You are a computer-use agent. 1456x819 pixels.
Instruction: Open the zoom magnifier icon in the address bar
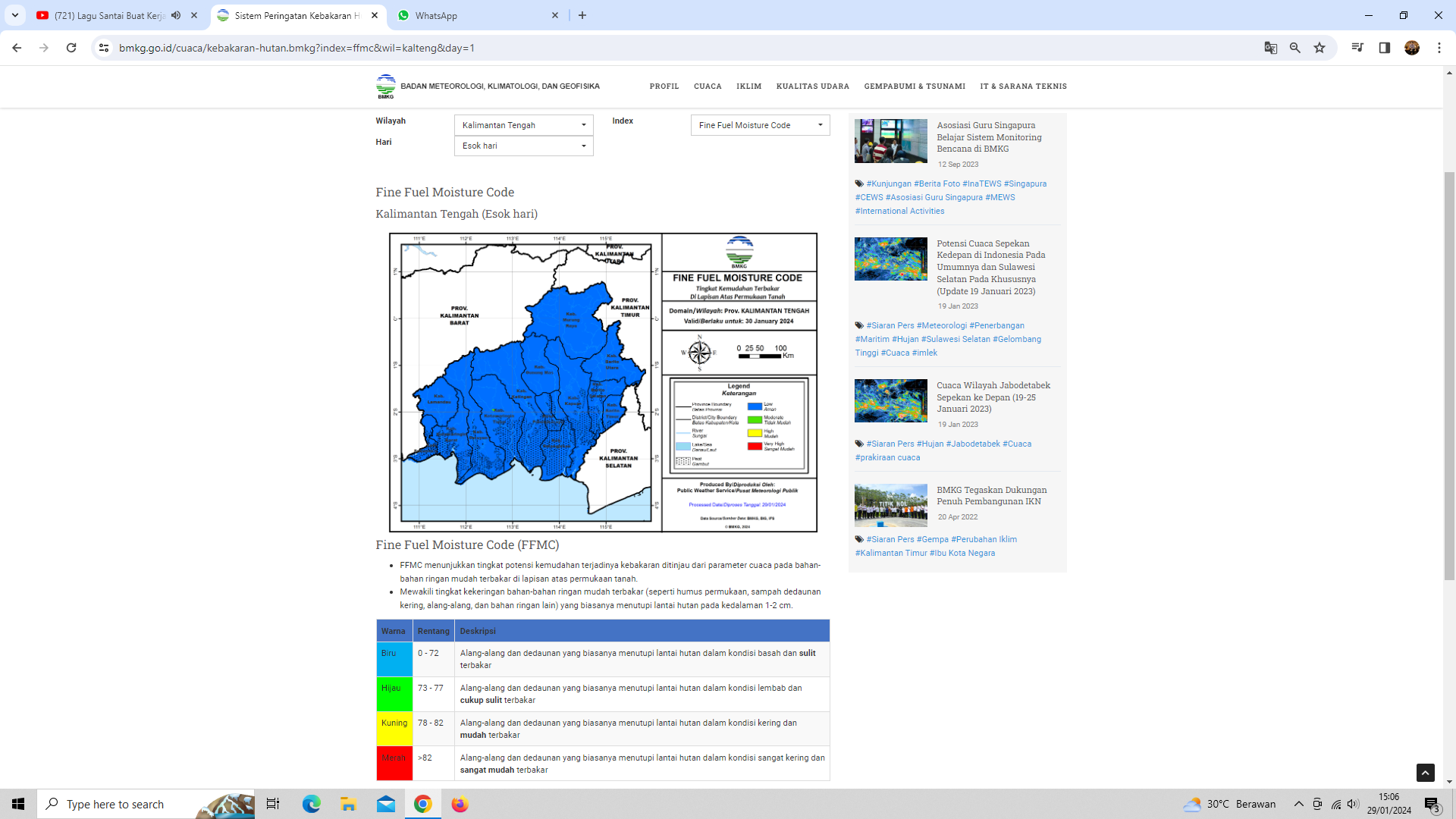pyautogui.click(x=1295, y=48)
